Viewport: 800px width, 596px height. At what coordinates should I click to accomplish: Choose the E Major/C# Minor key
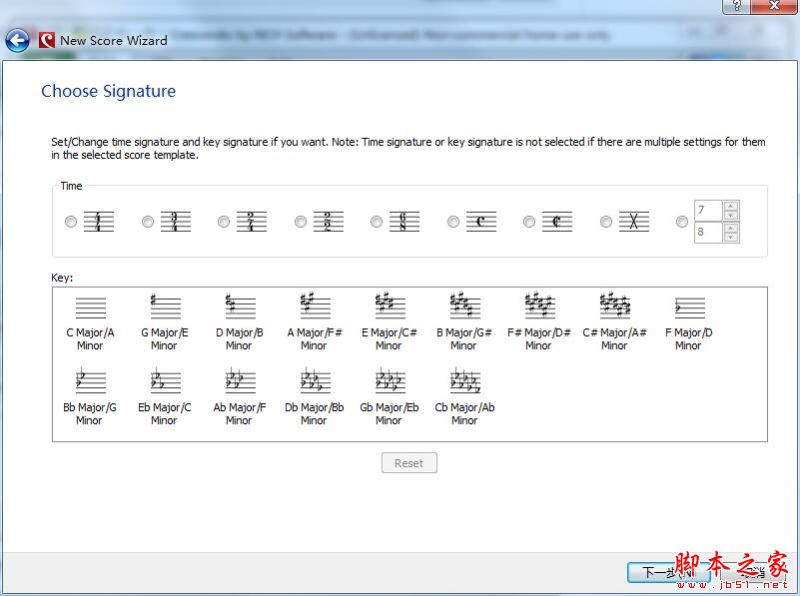coord(389,323)
